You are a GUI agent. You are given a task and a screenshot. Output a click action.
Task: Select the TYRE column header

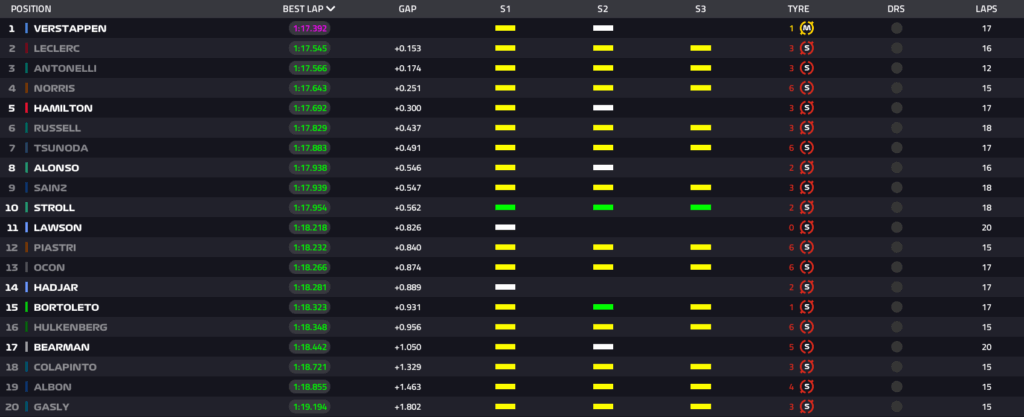pos(800,8)
